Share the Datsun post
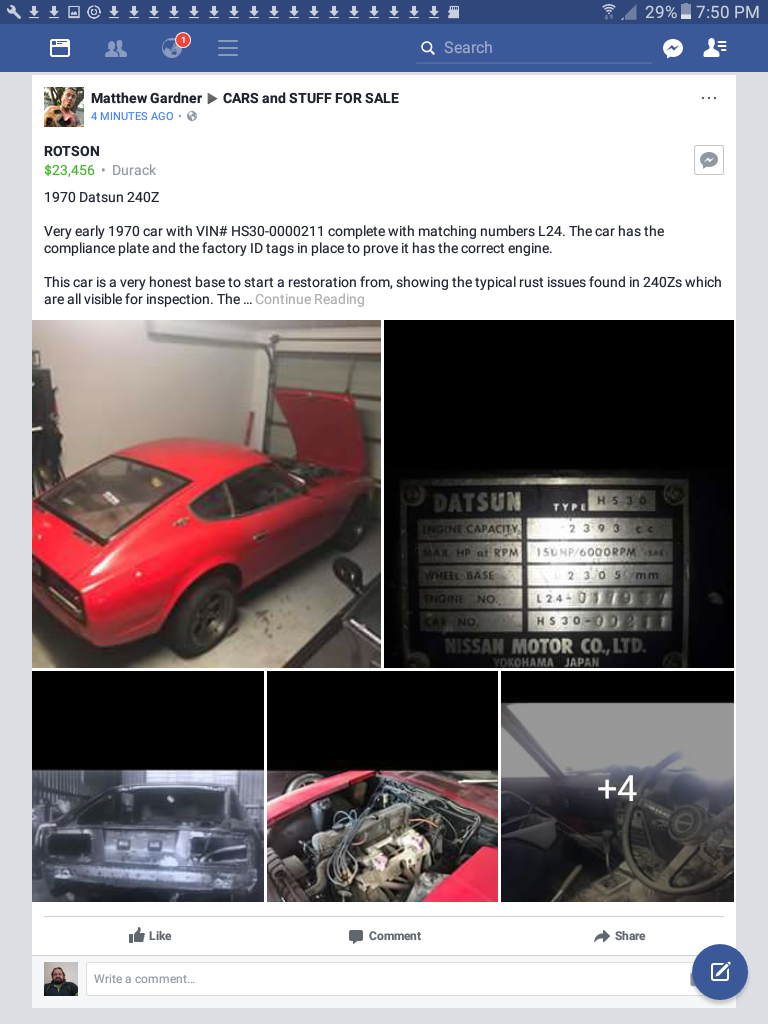The width and height of the screenshot is (768, 1024). (x=619, y=936)
